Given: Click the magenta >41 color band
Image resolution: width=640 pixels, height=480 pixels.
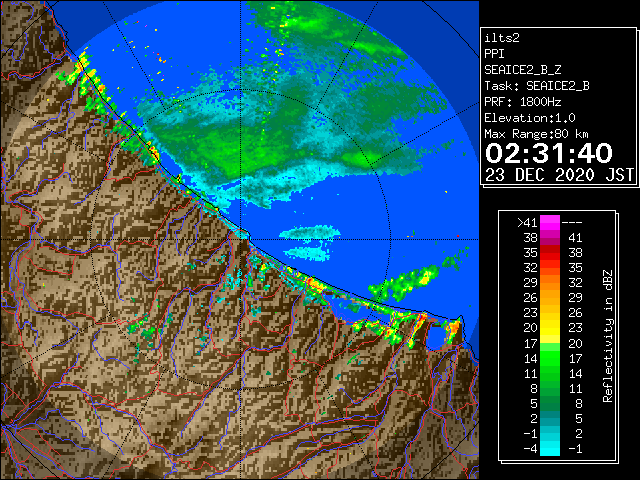Looking at the screenshot, I should [550, 222].
